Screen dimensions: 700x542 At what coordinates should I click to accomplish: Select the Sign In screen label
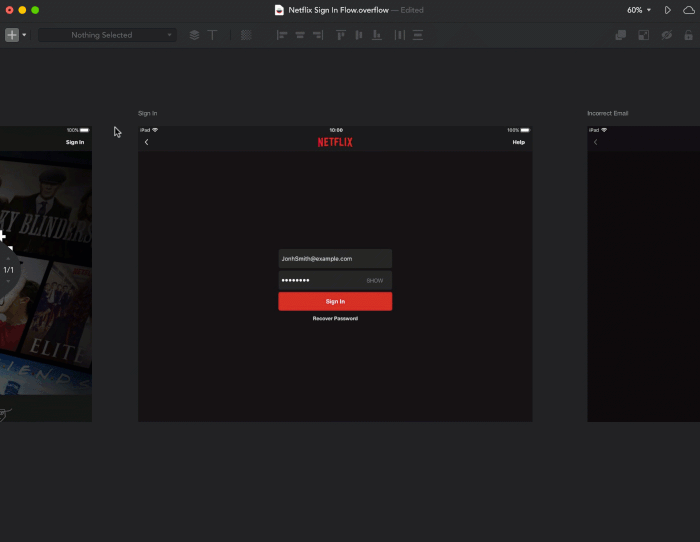147,113
